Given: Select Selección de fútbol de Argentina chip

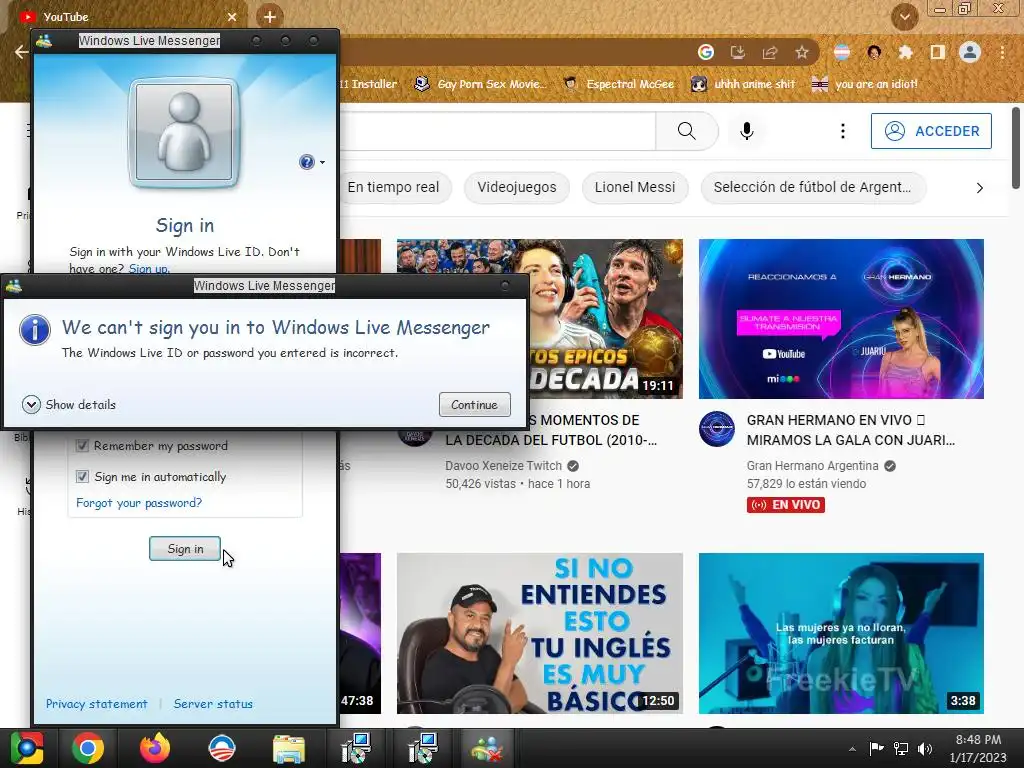Looking at the screenshot, I should point(812,187).
